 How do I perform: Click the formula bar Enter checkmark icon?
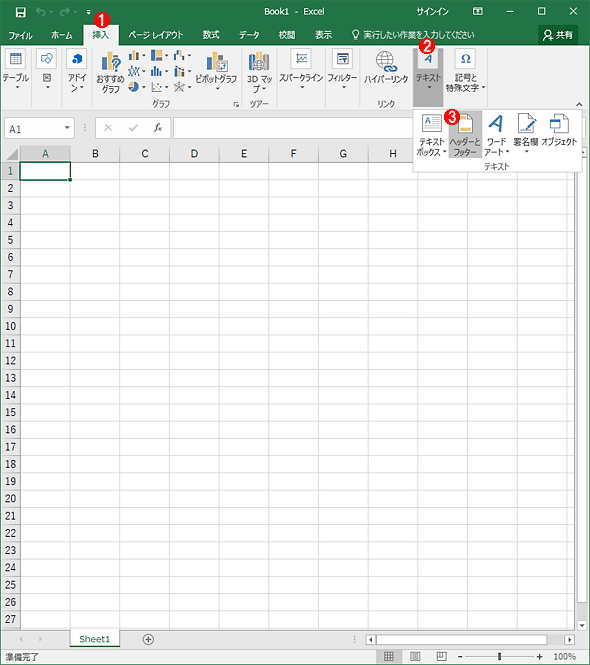[x=133, y=128]
